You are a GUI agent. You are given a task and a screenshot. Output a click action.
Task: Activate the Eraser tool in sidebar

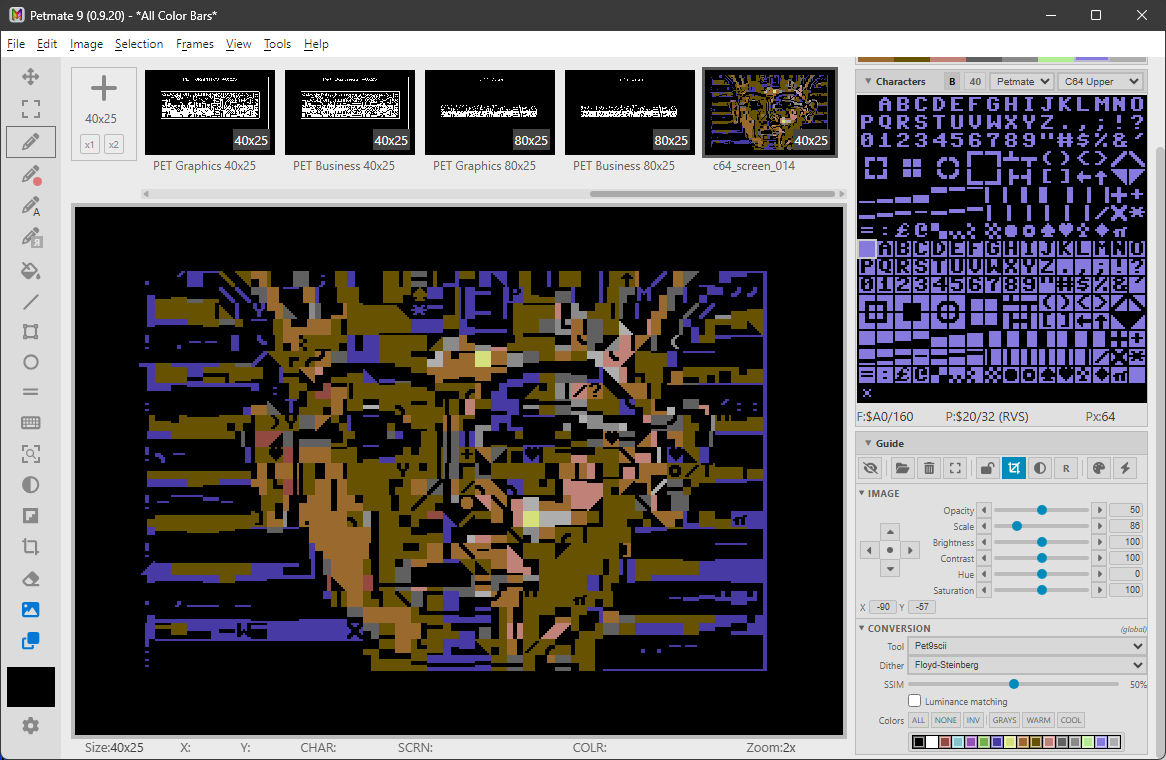point(30,579)
